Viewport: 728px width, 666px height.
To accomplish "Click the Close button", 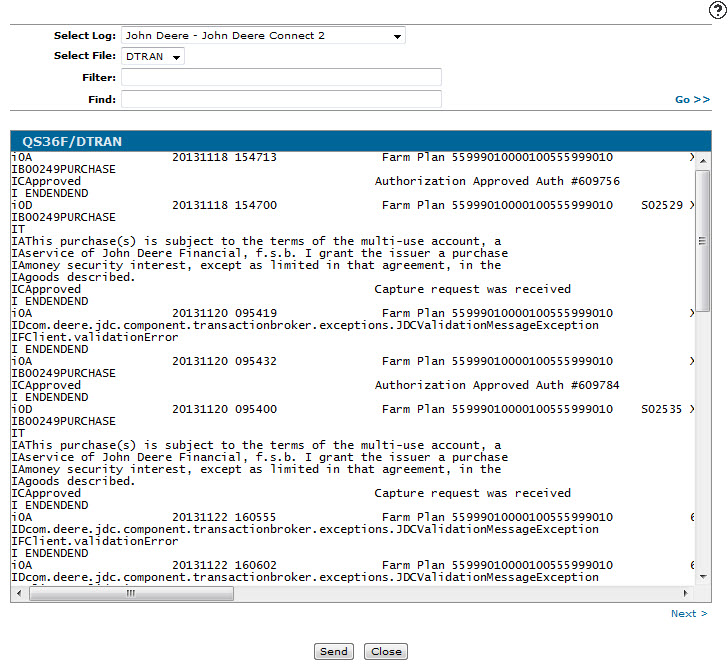I will pos(386,652).
